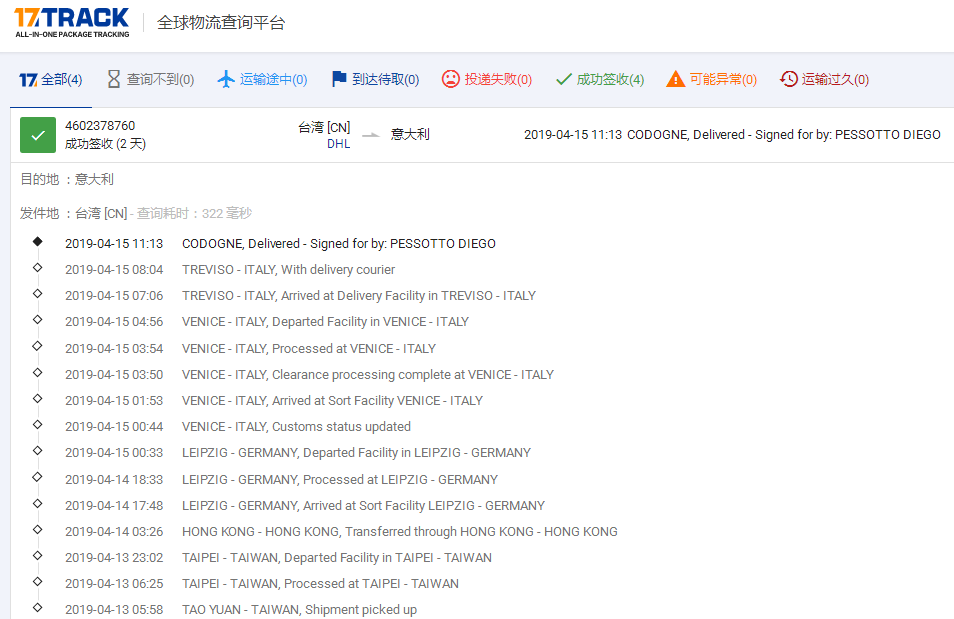This screenshot has width=954, height=619.
Task: Toggle the green delivered checkmark box
Action: point(38,135)
